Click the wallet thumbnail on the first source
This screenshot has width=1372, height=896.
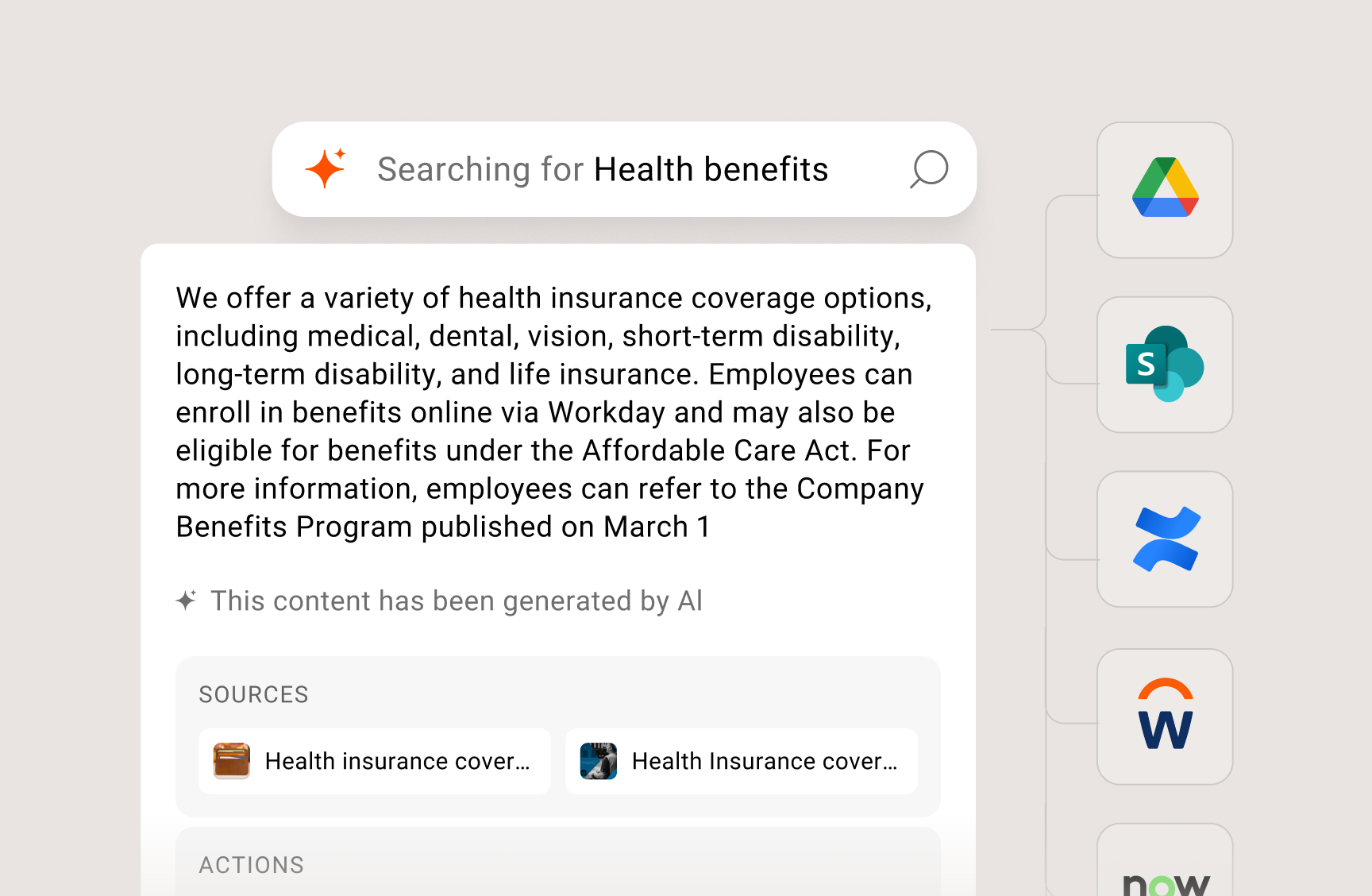[x=232, y=761]
